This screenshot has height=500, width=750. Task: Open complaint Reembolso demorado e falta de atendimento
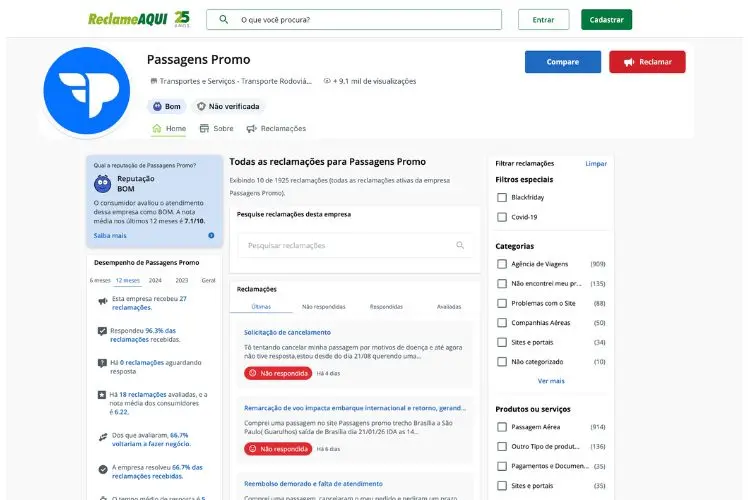(313, 484)
